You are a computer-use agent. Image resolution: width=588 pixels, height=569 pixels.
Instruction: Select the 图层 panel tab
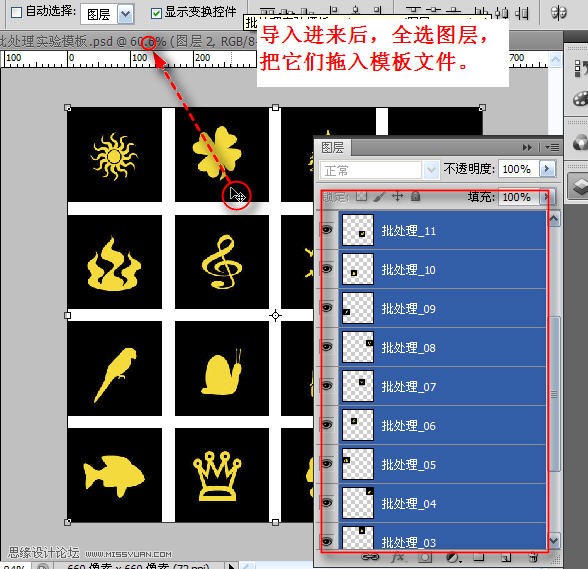tap(333, 147)
